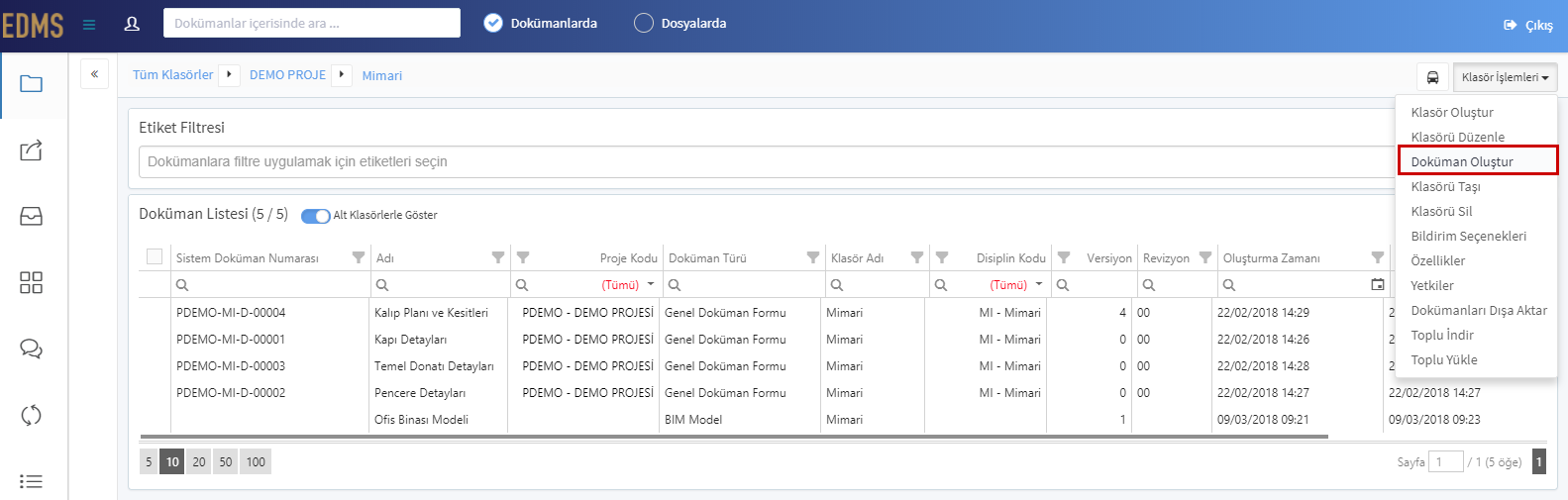Open the inbox tray icon in left sidebar
The width and height of the screenshot is (1568, 500).
coord(32,217)
